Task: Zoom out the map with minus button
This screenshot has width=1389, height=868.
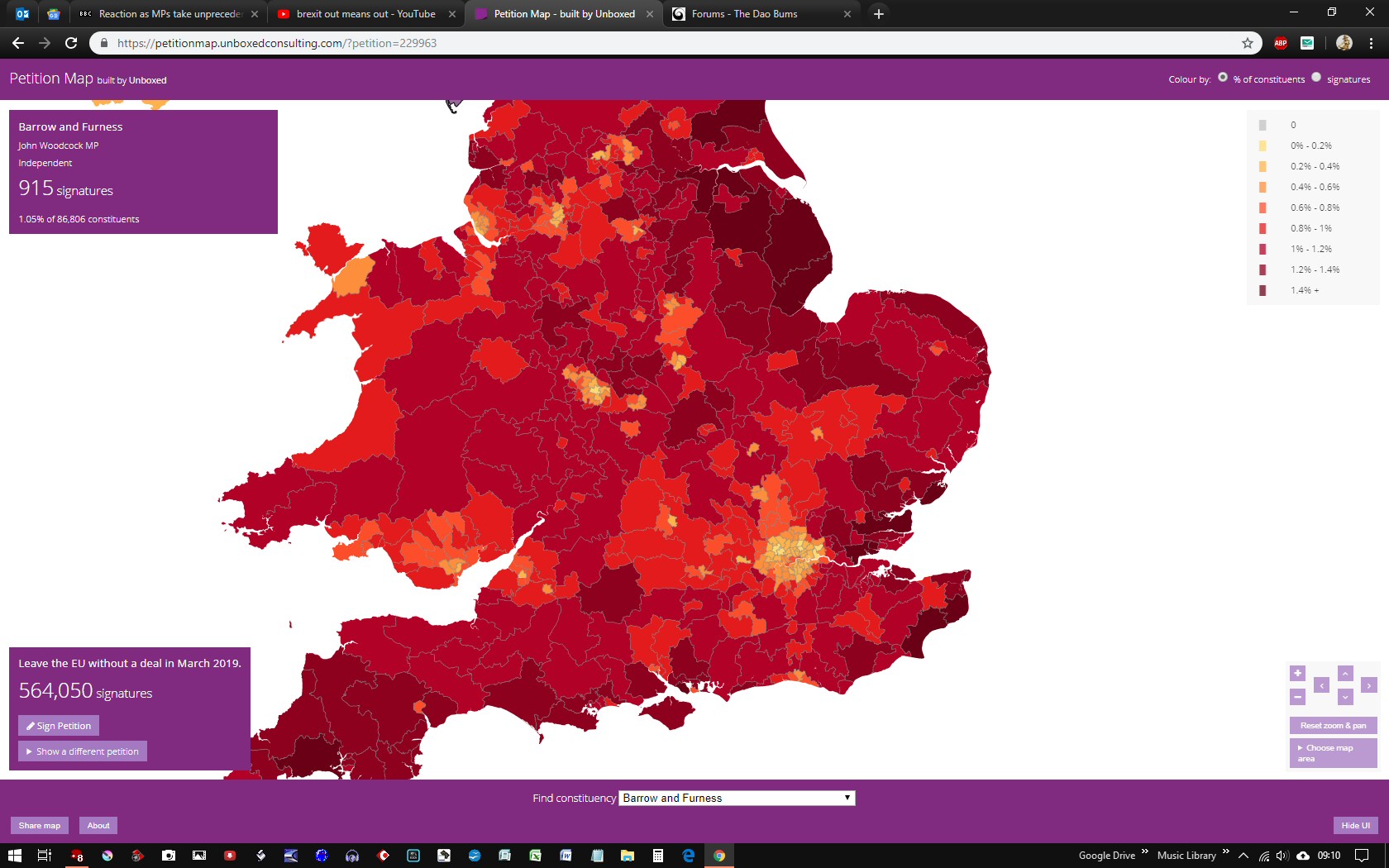Action: (1297, 697)
